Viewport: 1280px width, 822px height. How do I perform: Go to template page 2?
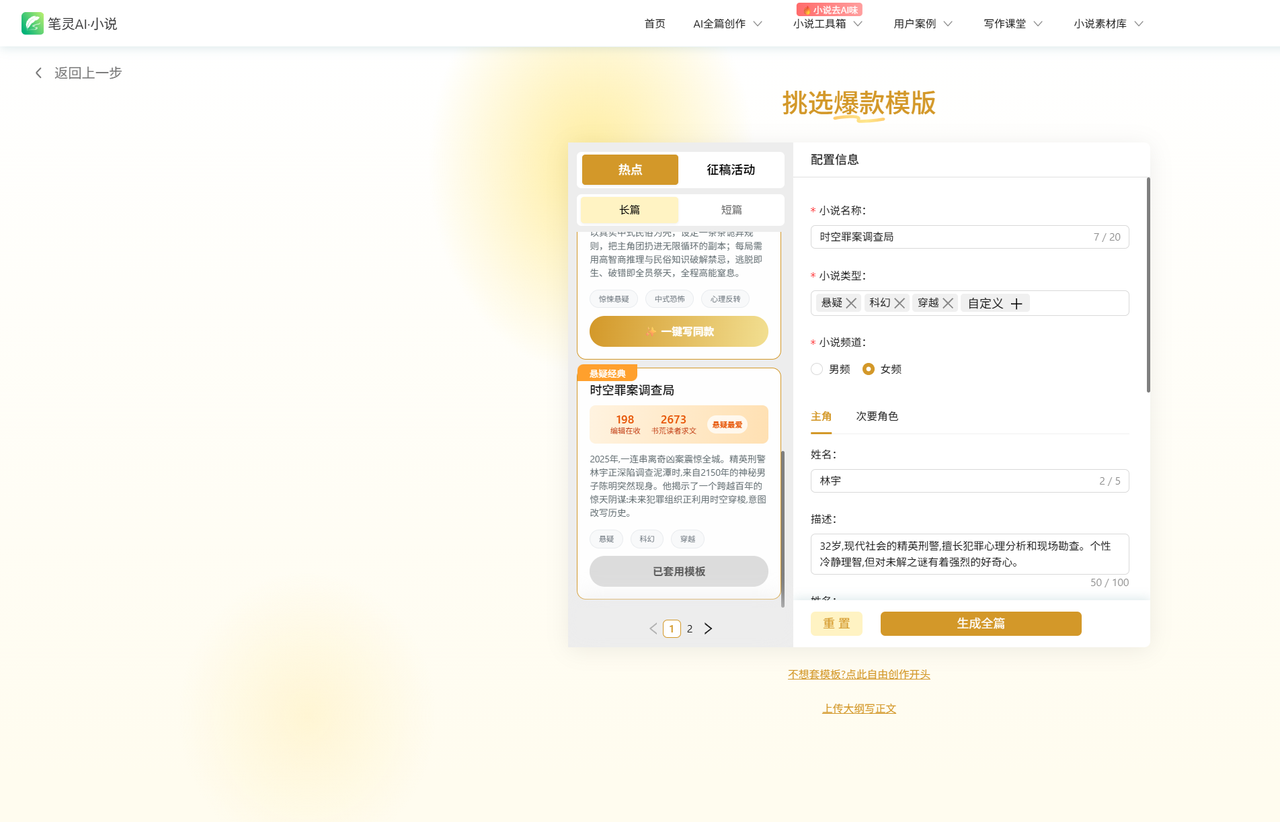pyautogui.click(x=690, y=629)
